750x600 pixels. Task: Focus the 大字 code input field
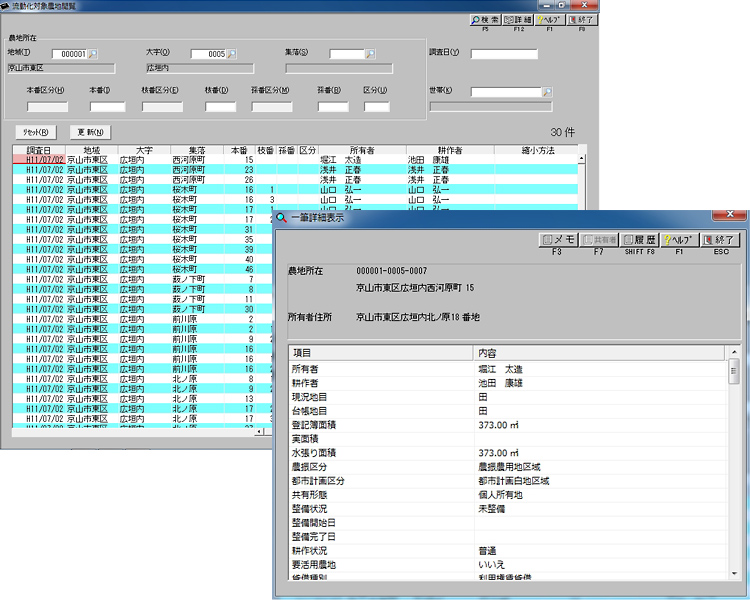click(208, 54)
